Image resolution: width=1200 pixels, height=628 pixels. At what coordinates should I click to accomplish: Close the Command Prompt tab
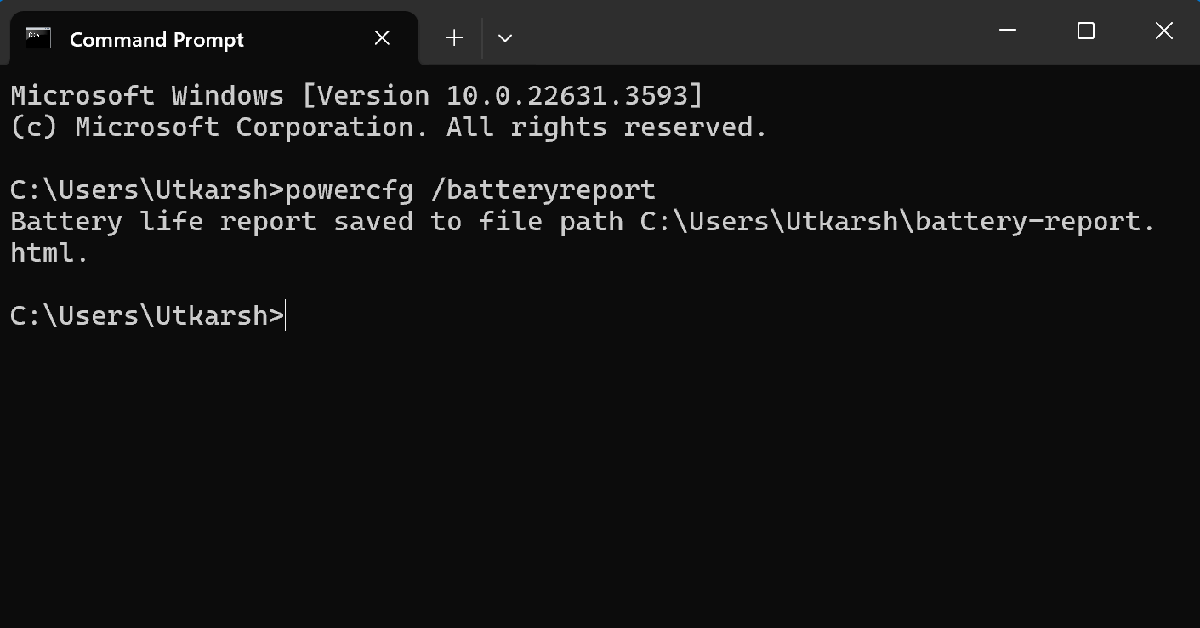click(x=382, y=39)
